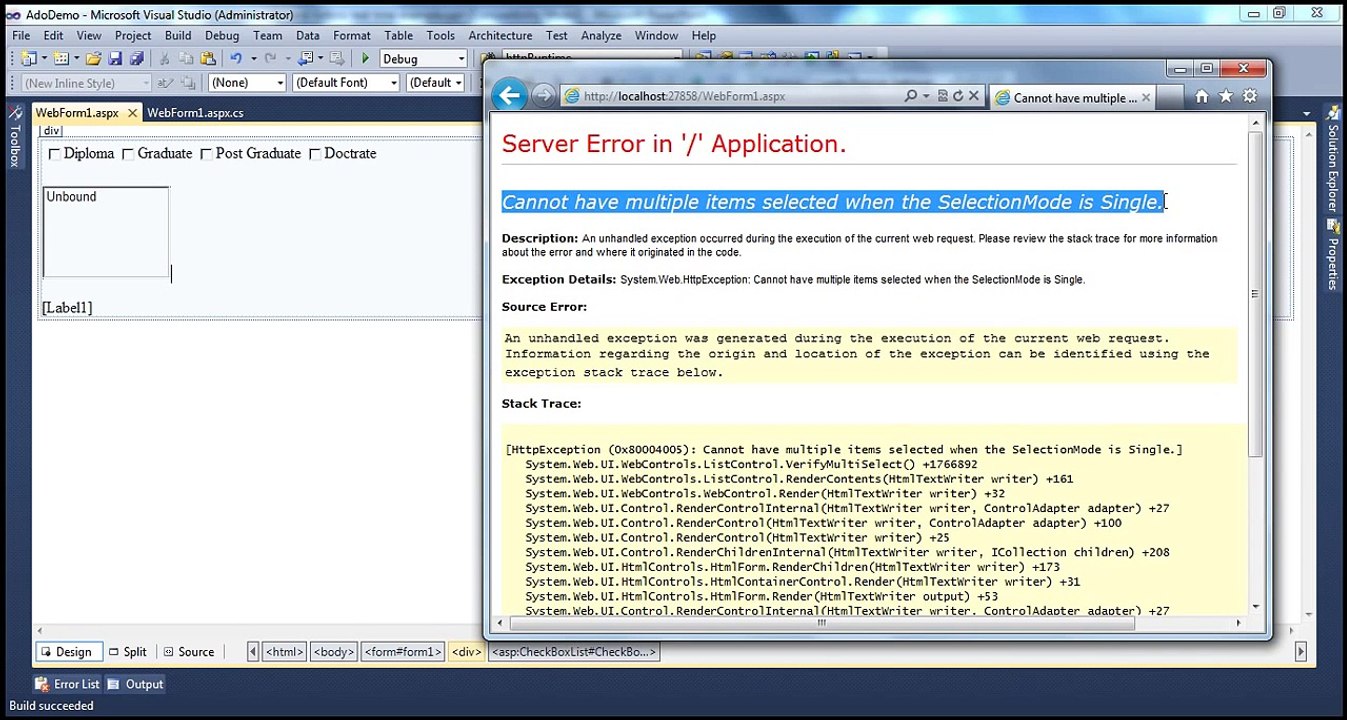Stop loading with the address bar X
1347x720 pixels.
pyautogui.click(x=973, y=96)
